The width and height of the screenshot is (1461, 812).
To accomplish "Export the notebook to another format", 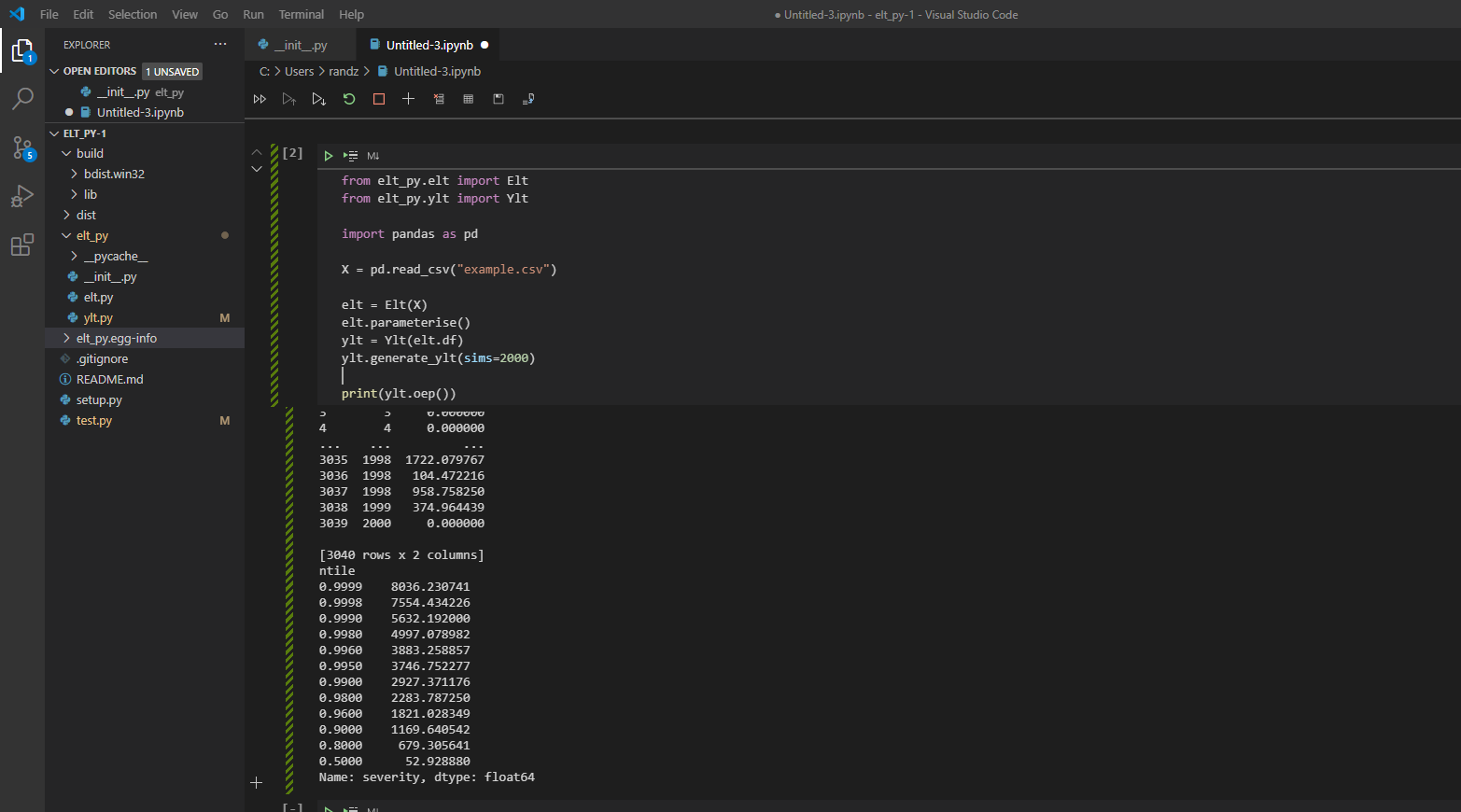I will tap(528, 99).
